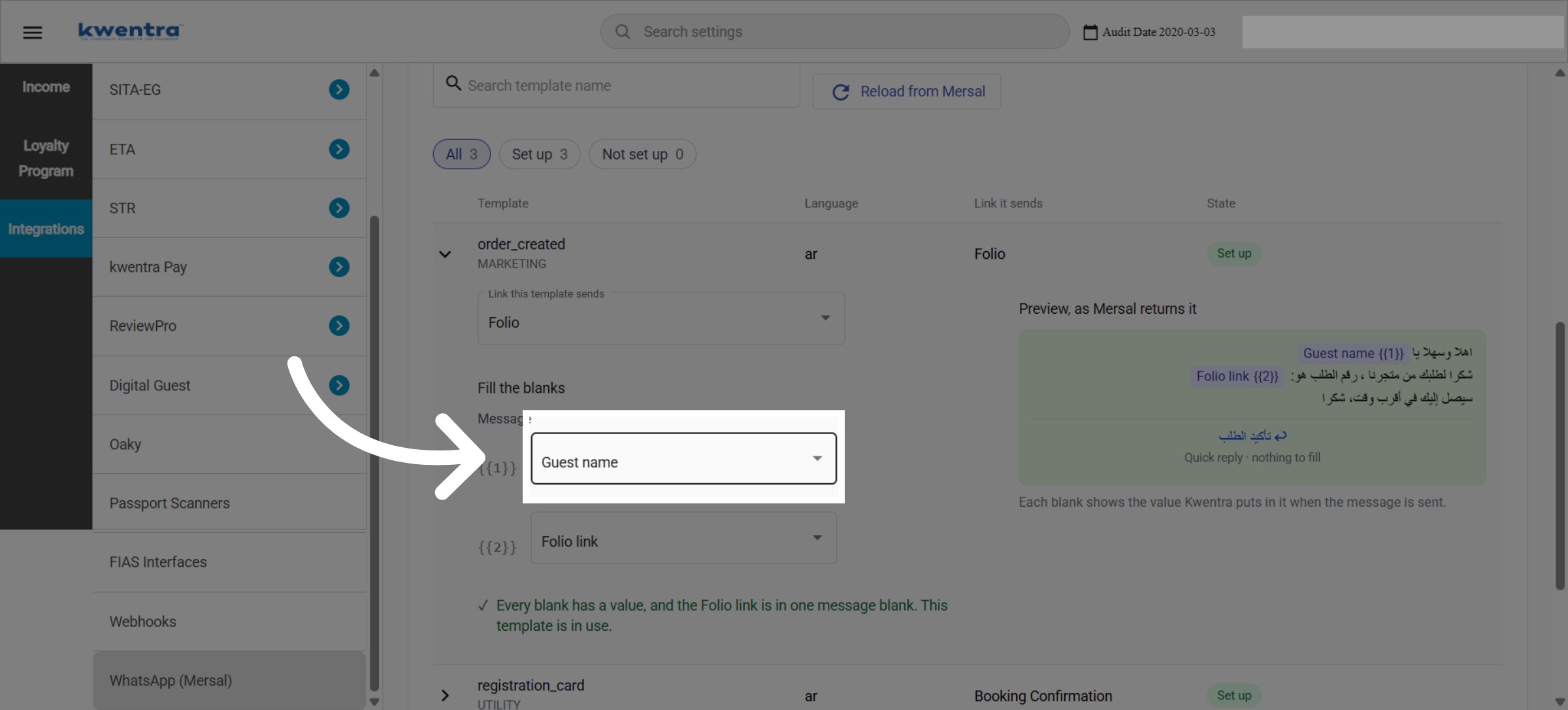Open the hamburger main menu
The height and width of the screenshot is (710, 1568).
pos(33,32)
